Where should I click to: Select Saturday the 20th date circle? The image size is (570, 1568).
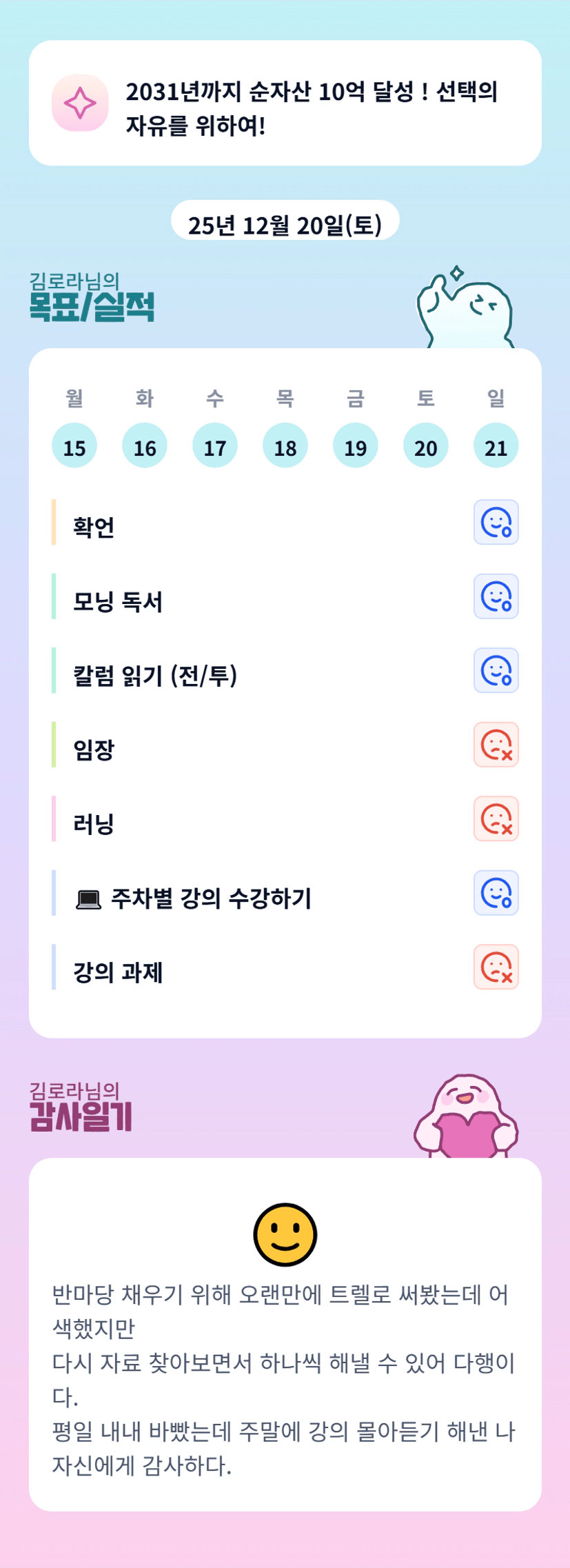click(x=425, y=445)
